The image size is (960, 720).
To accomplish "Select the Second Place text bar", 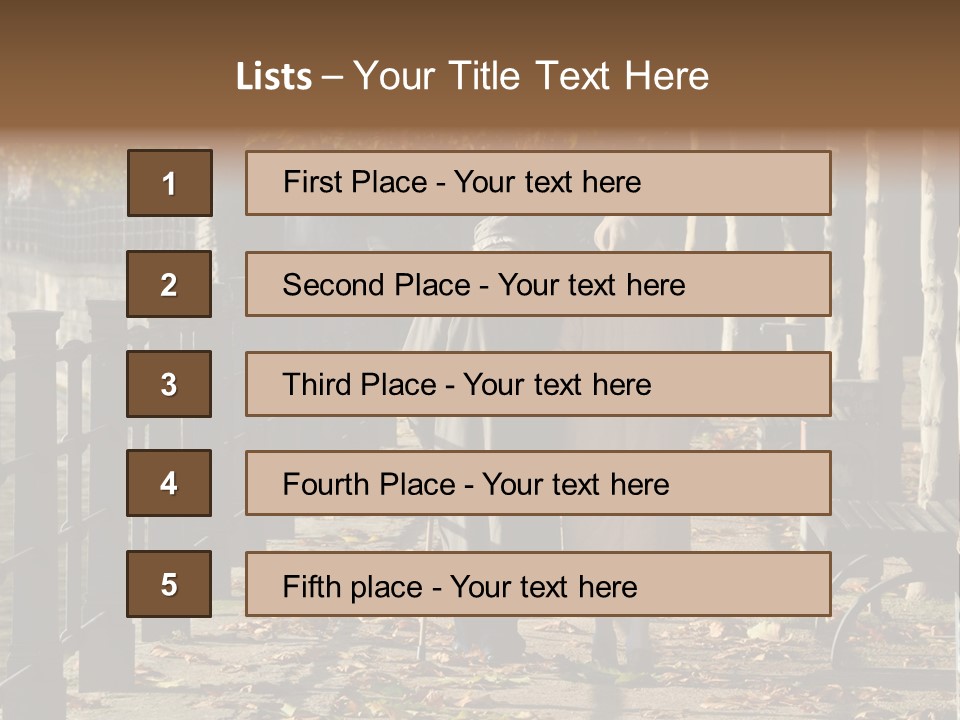I will click(538, 284).
